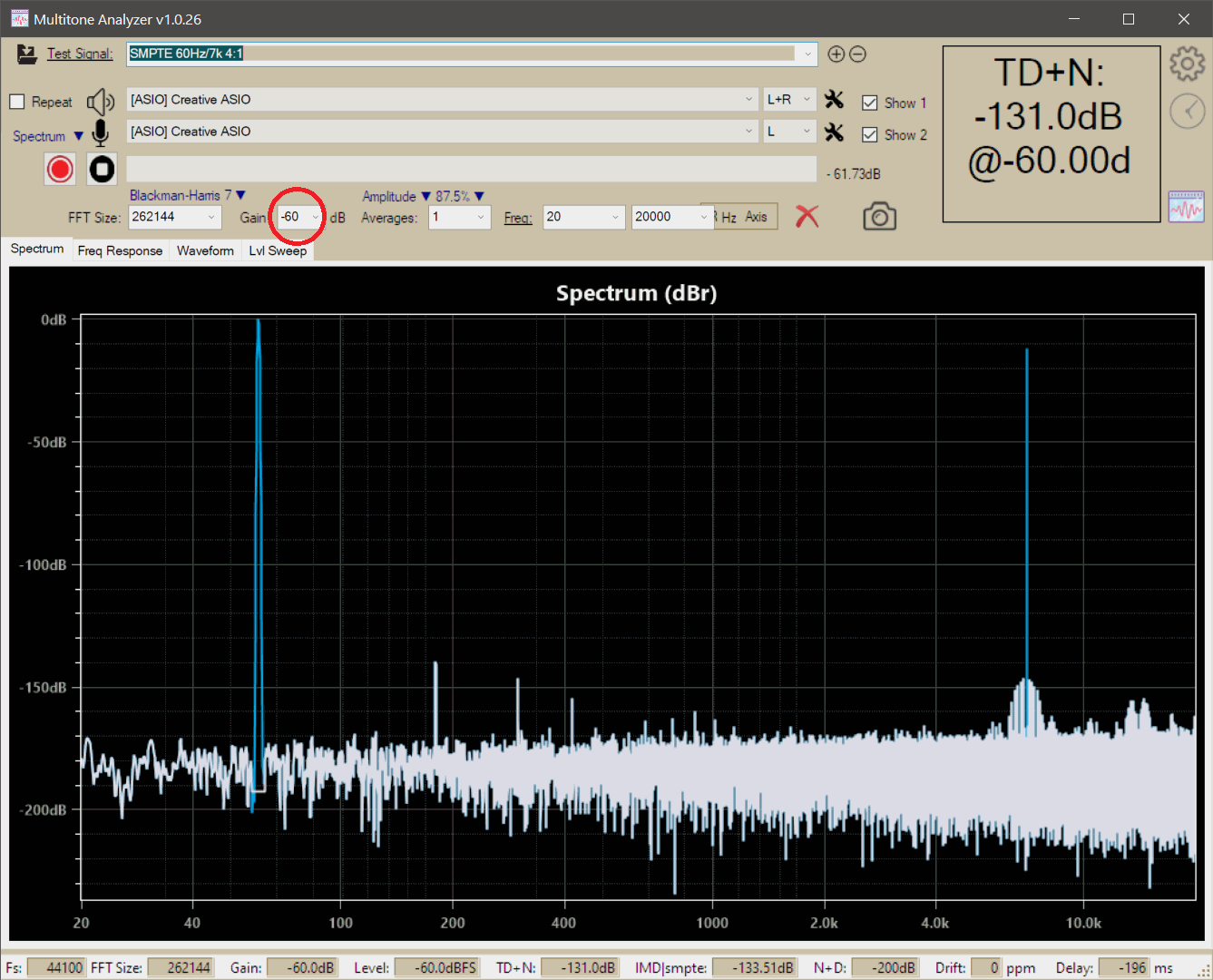Click the Level -60.0dBFS status field
Viewport: 1213px width, 980px height.
click(x=436, y=967)
